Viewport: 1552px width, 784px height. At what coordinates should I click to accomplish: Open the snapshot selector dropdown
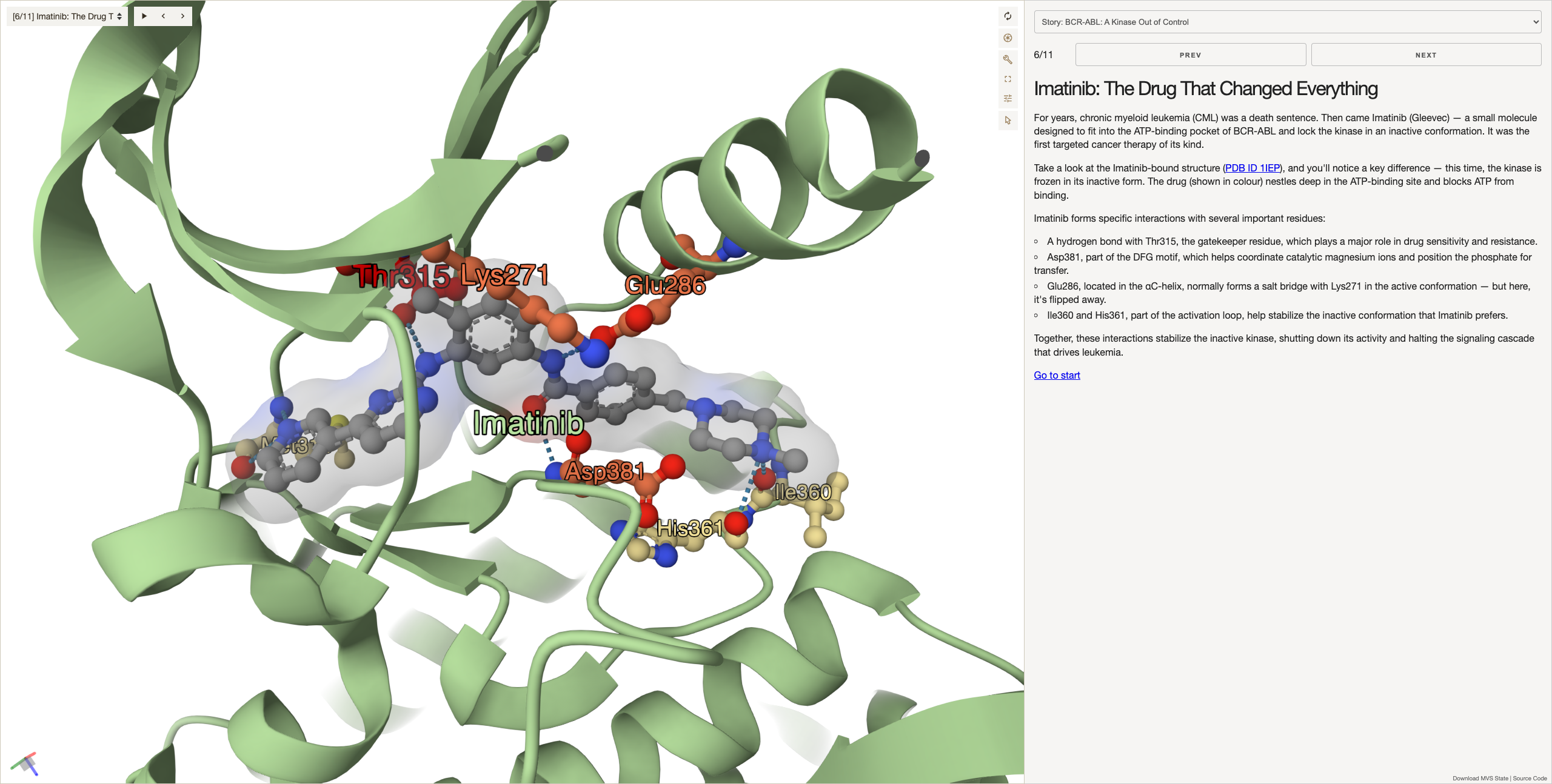[67, 16]
